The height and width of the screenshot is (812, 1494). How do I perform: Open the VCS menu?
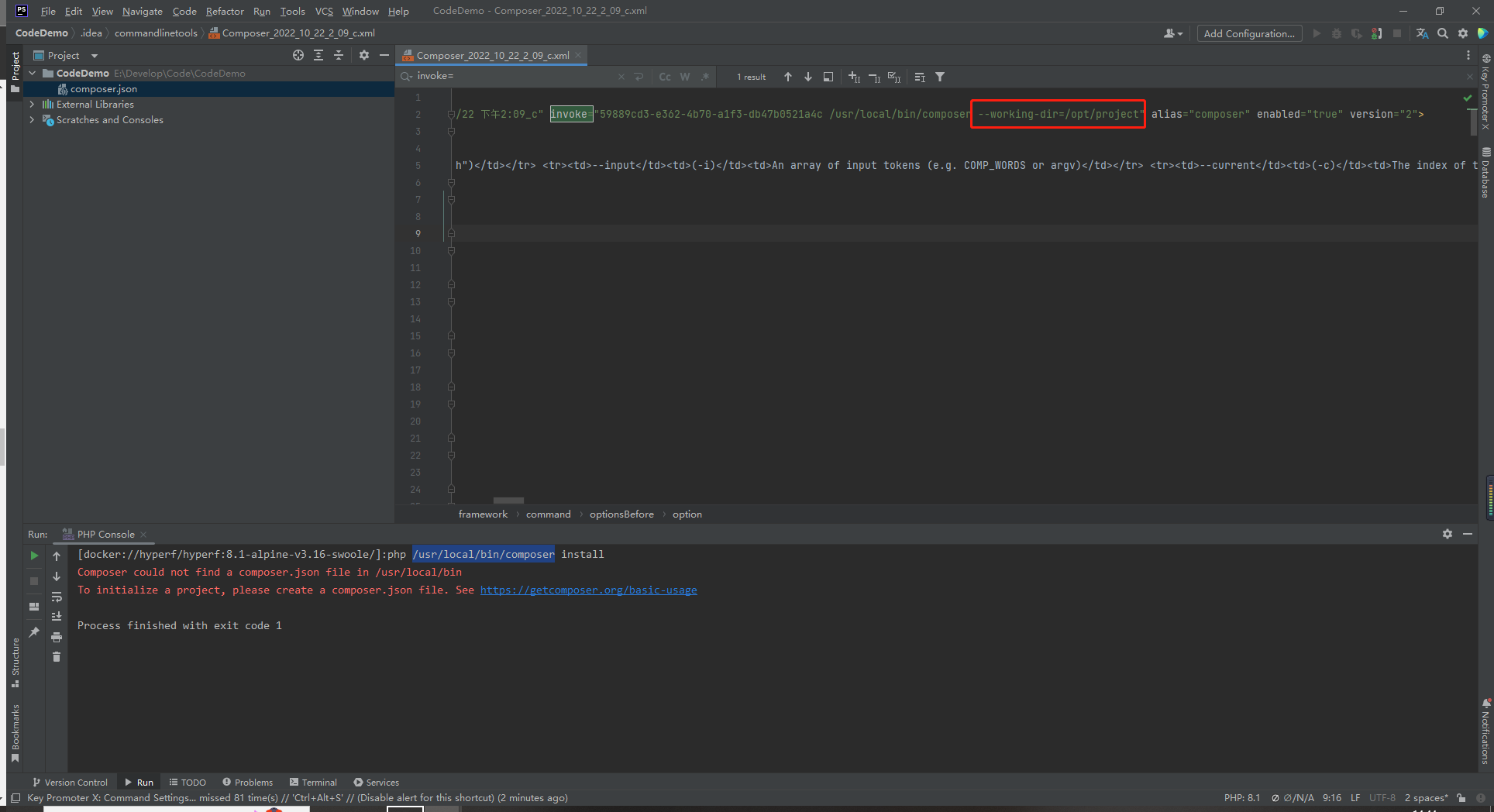click(x=324, y=11)
